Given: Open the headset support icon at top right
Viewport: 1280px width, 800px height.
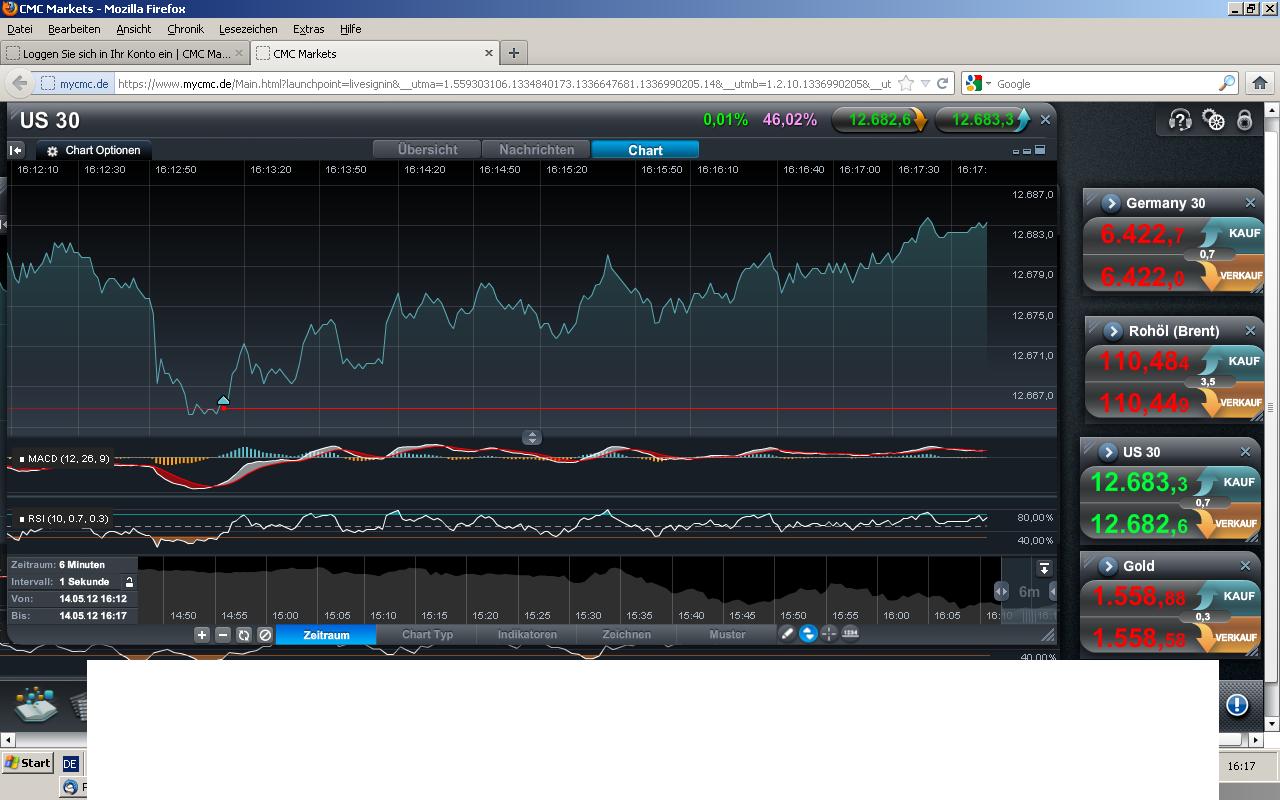Looking at the screenshot, I should click(1180, 120).
